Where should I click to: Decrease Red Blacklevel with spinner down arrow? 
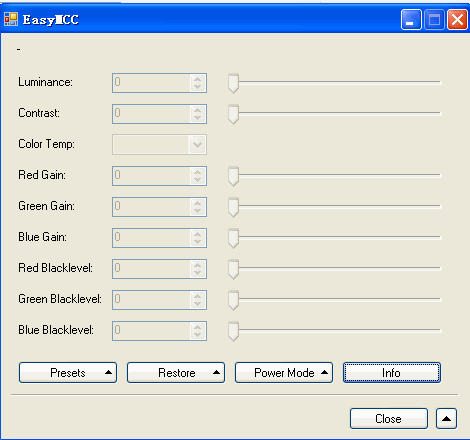coord(198,273)
